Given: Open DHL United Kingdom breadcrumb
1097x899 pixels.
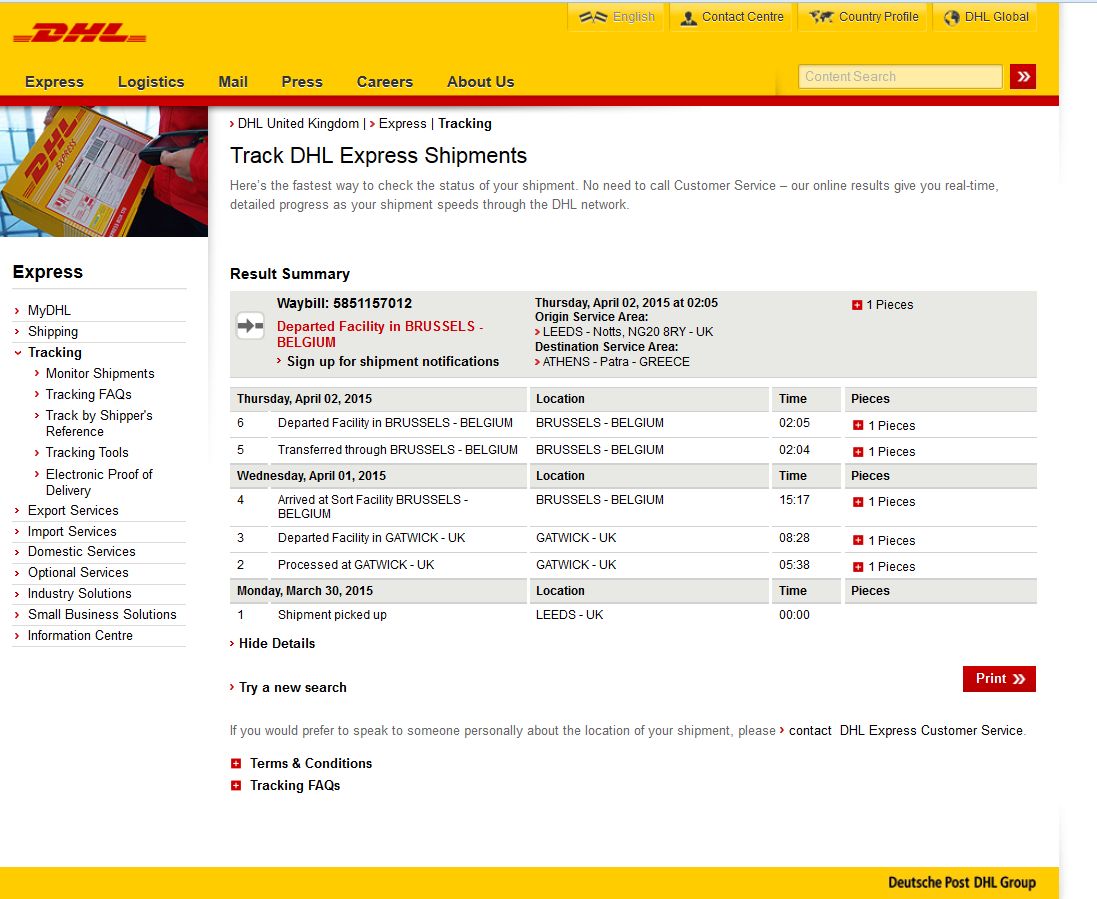Looking at the screenshot, I should [298, 124].
